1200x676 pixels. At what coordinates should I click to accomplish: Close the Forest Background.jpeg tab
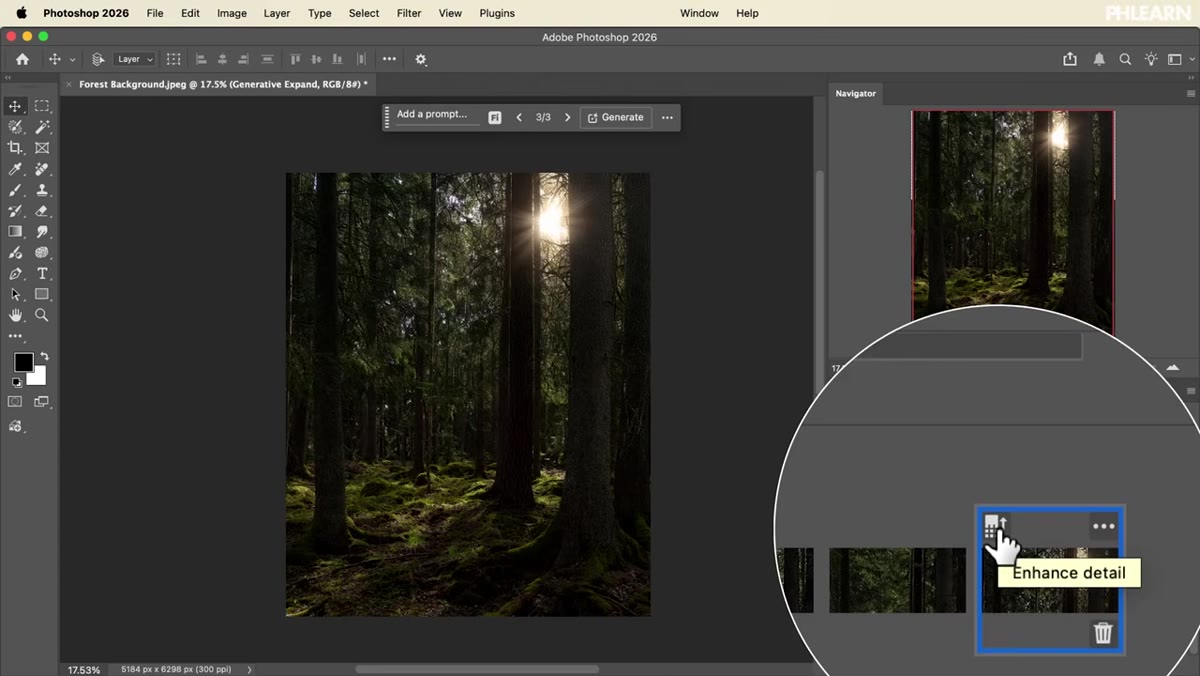(x=68, y=85)
